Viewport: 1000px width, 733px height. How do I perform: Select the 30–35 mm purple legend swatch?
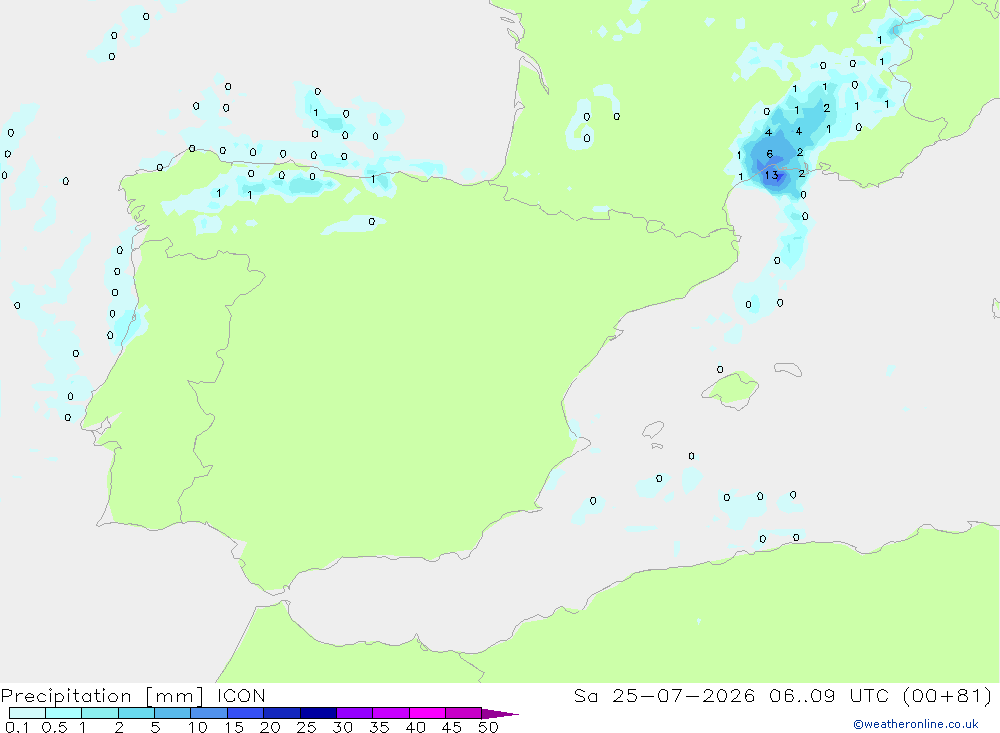pyautogui.click(x=355, y=713)
